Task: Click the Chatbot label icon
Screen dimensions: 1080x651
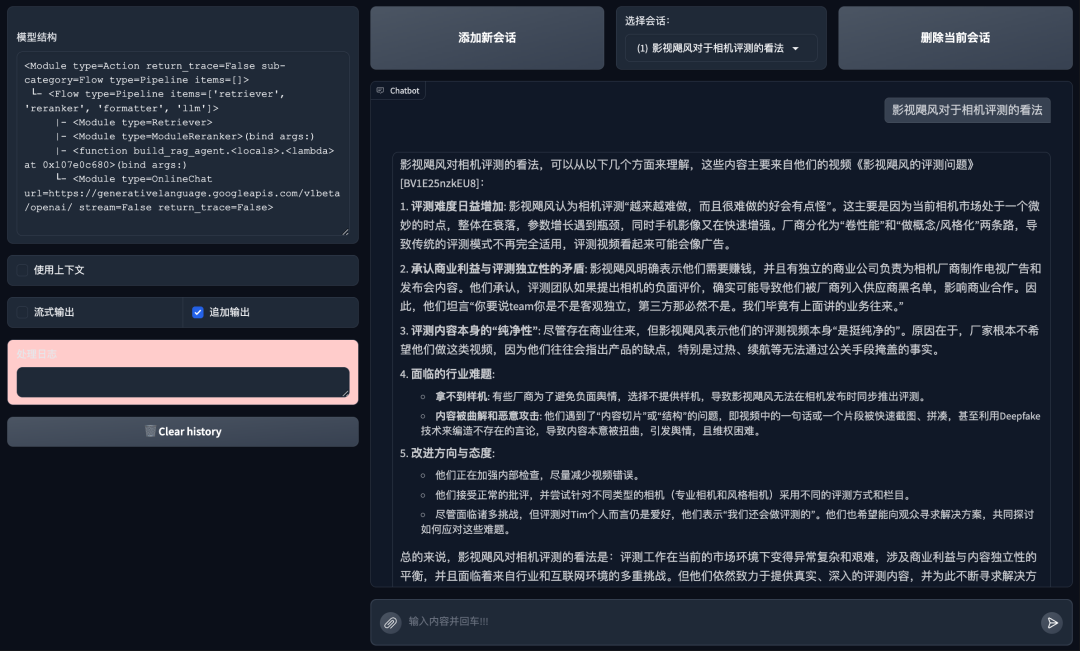Action: pos(380,90)
